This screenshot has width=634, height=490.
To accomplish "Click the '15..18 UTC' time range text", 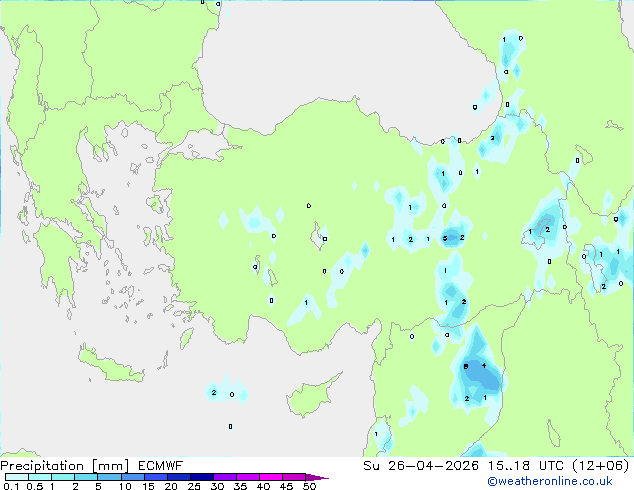I will [x=525, y=466].
